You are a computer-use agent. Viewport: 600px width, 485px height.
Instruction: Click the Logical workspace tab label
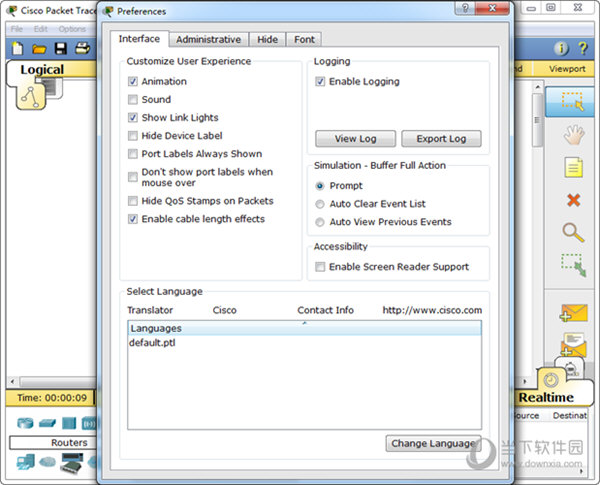42,69
